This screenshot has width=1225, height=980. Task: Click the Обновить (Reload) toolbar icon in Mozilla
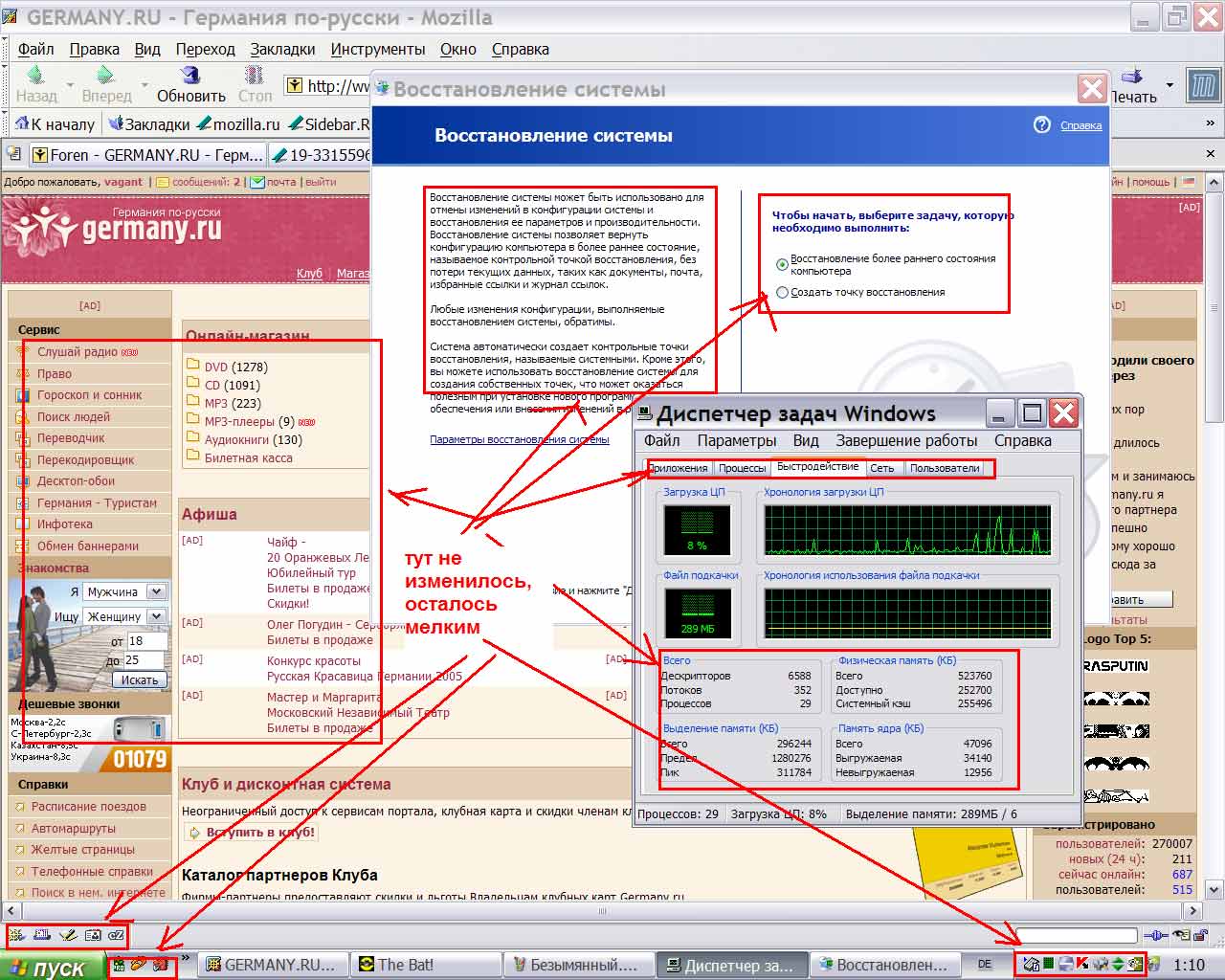(x=190, y=75)
